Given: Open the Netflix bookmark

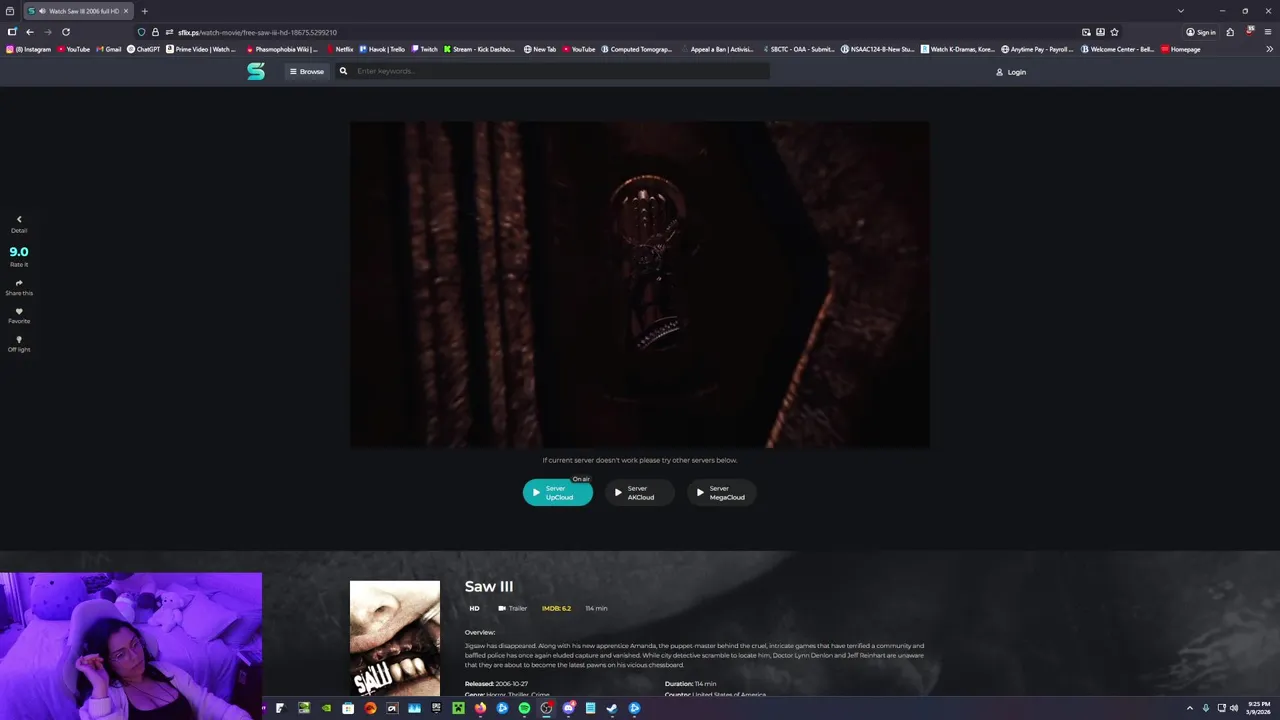Looking at the screenshot, I should click(340, 49).
